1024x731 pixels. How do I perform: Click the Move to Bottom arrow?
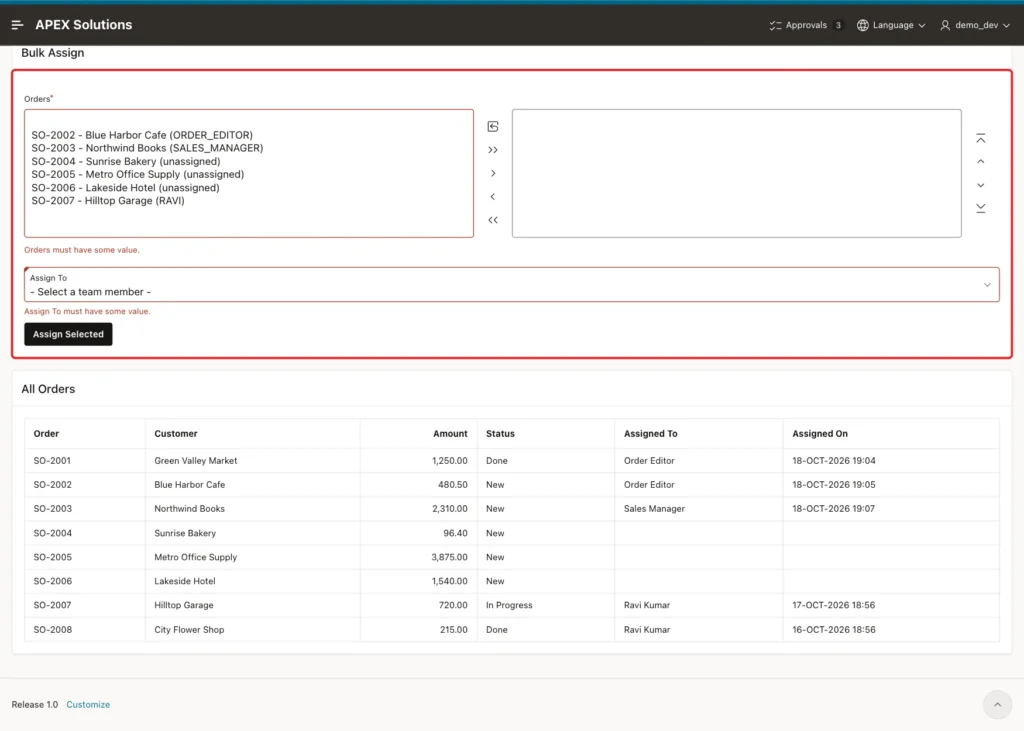tap(981, 208)
